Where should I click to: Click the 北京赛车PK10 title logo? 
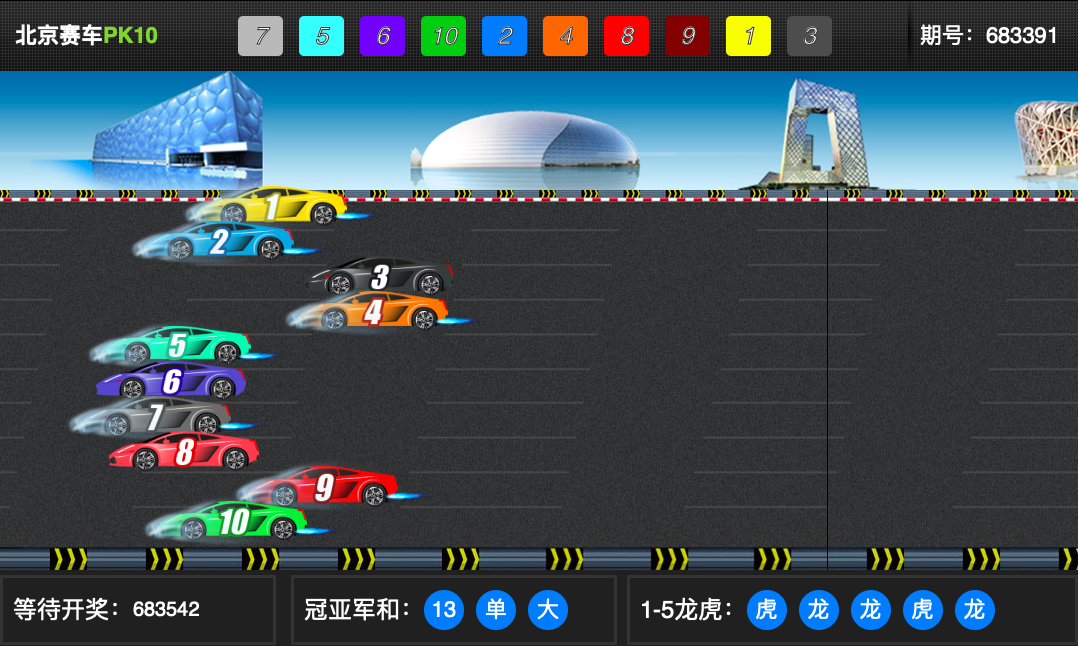click(87, 35)
